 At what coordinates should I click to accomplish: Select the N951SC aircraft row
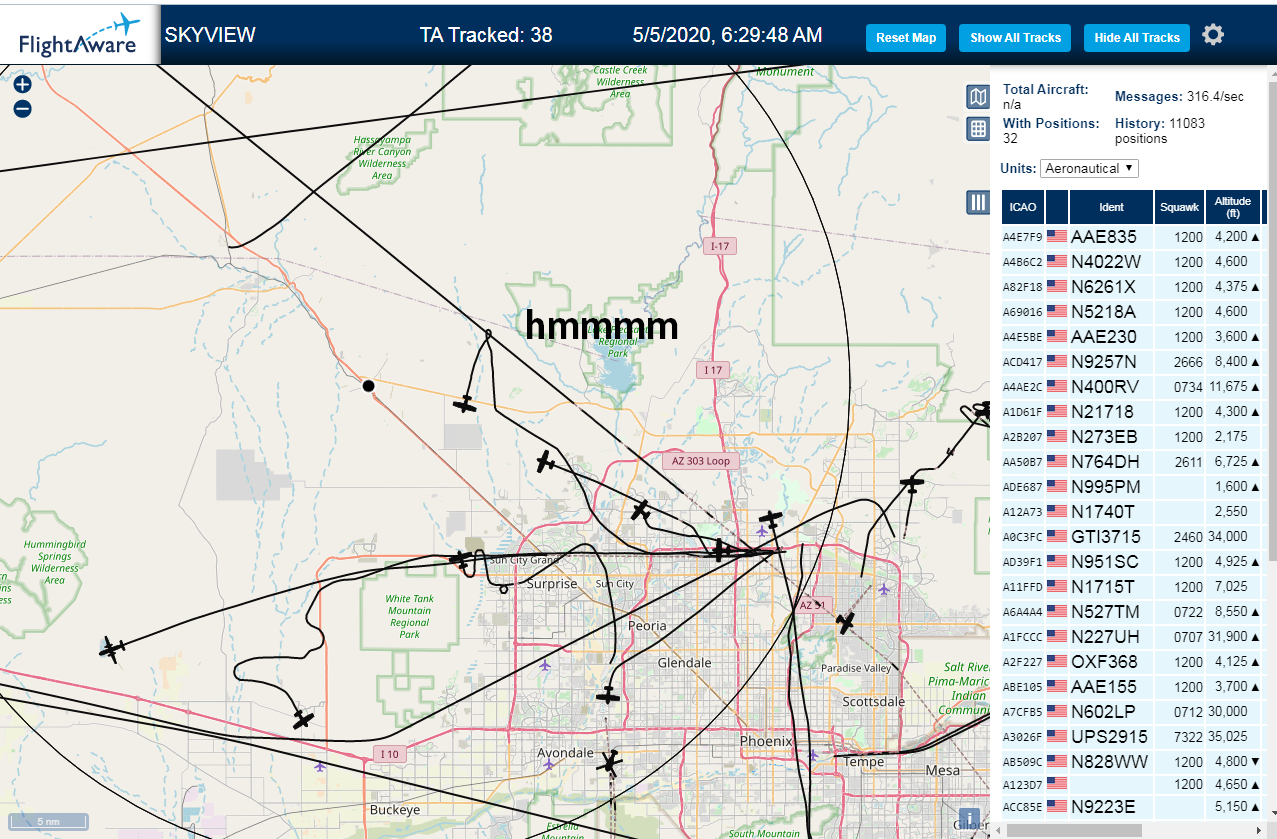pyautogui.click(x=1135, y=562)
